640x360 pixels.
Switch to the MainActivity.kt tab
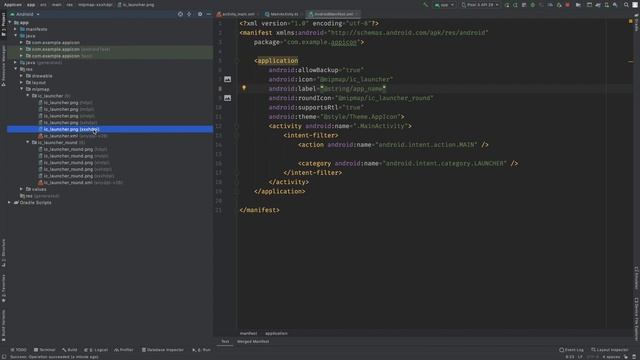[282, 14]
